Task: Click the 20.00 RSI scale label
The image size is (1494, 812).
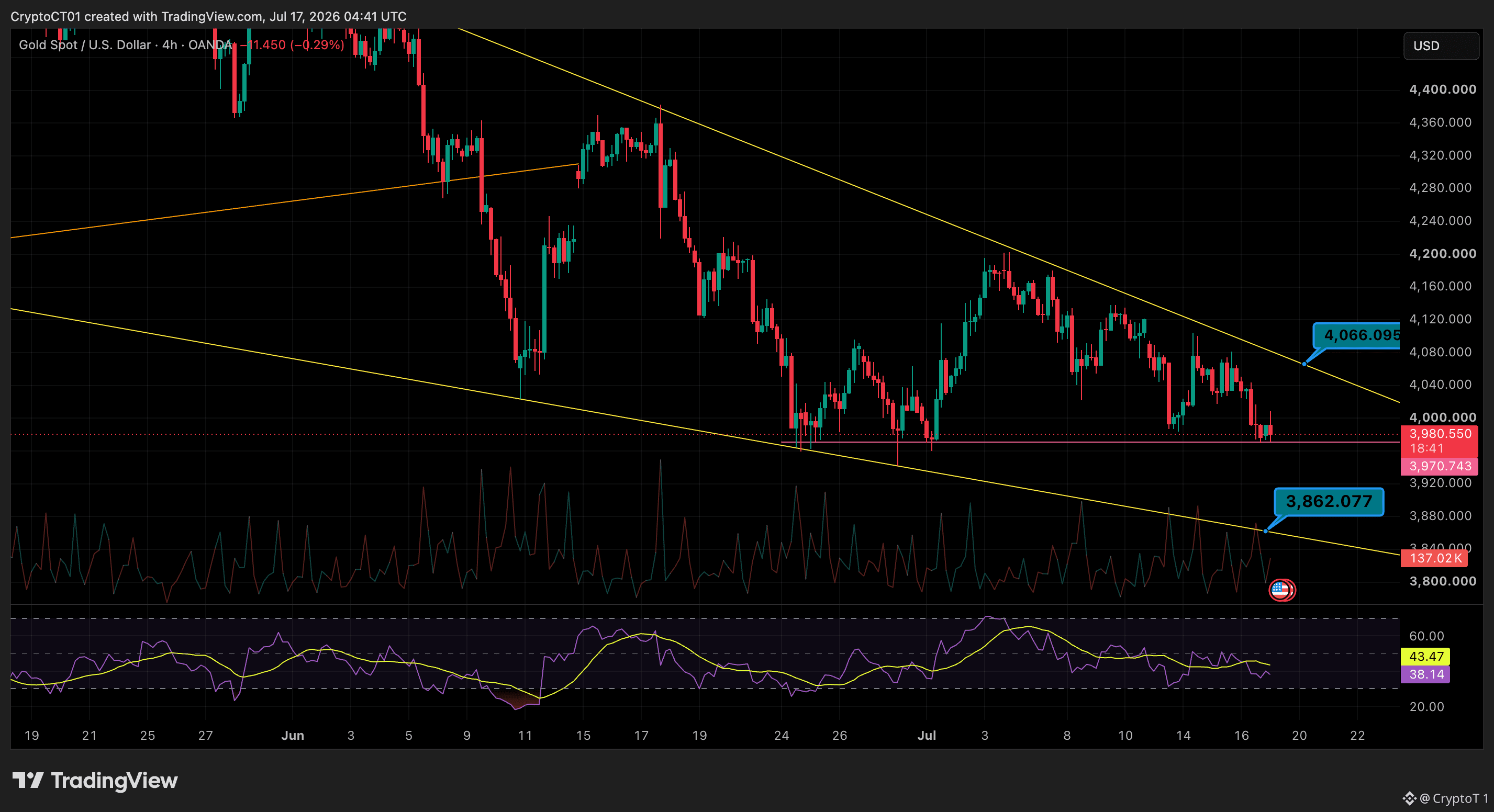Action: click(1426, 706)
